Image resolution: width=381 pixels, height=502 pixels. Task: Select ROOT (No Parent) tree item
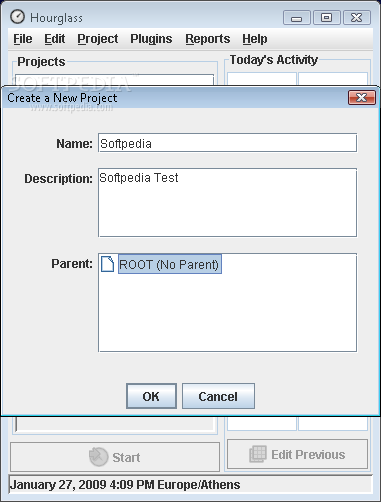tap(170, 264)
